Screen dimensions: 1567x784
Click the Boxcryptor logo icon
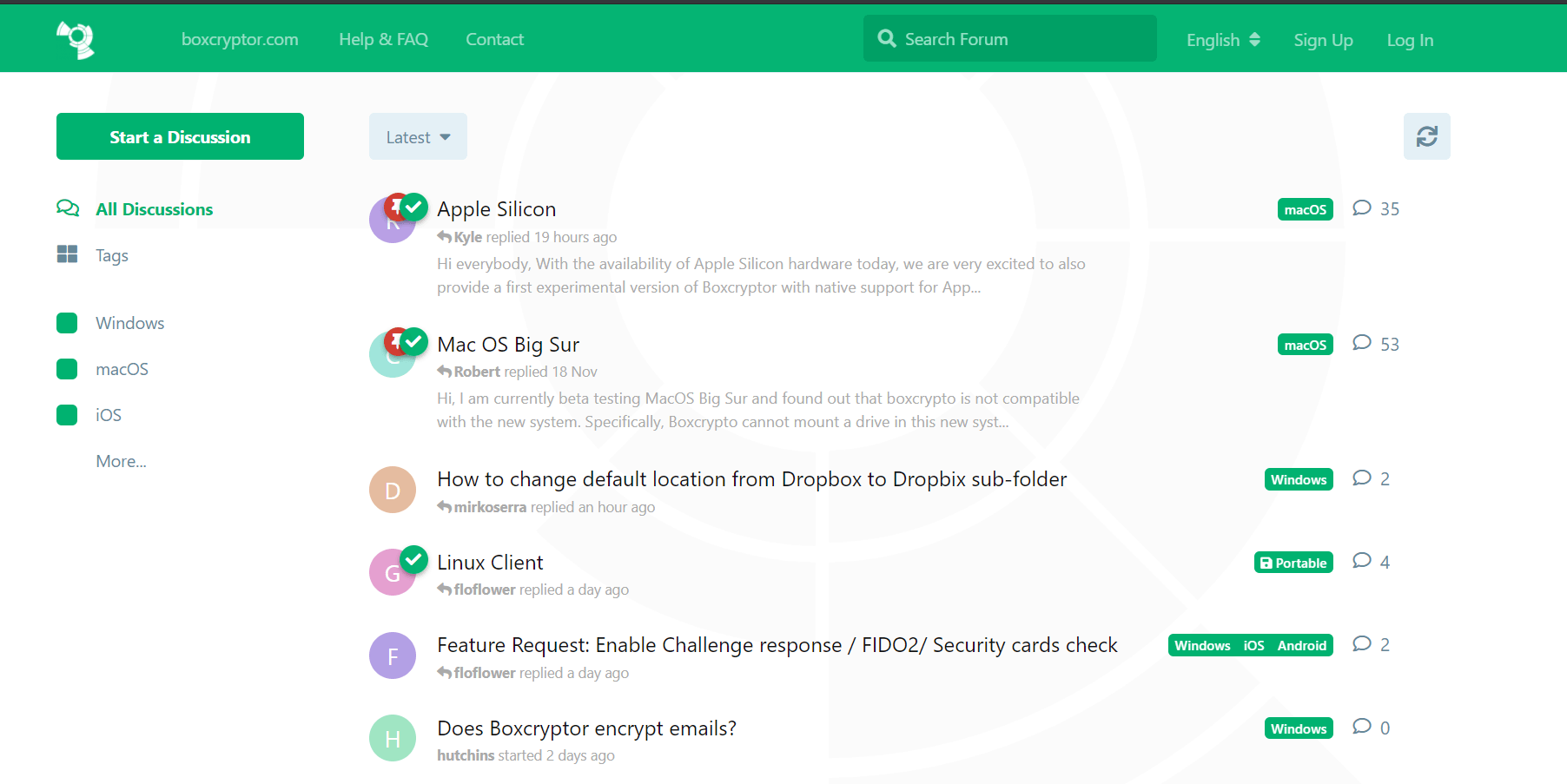[x=76, y=40]
